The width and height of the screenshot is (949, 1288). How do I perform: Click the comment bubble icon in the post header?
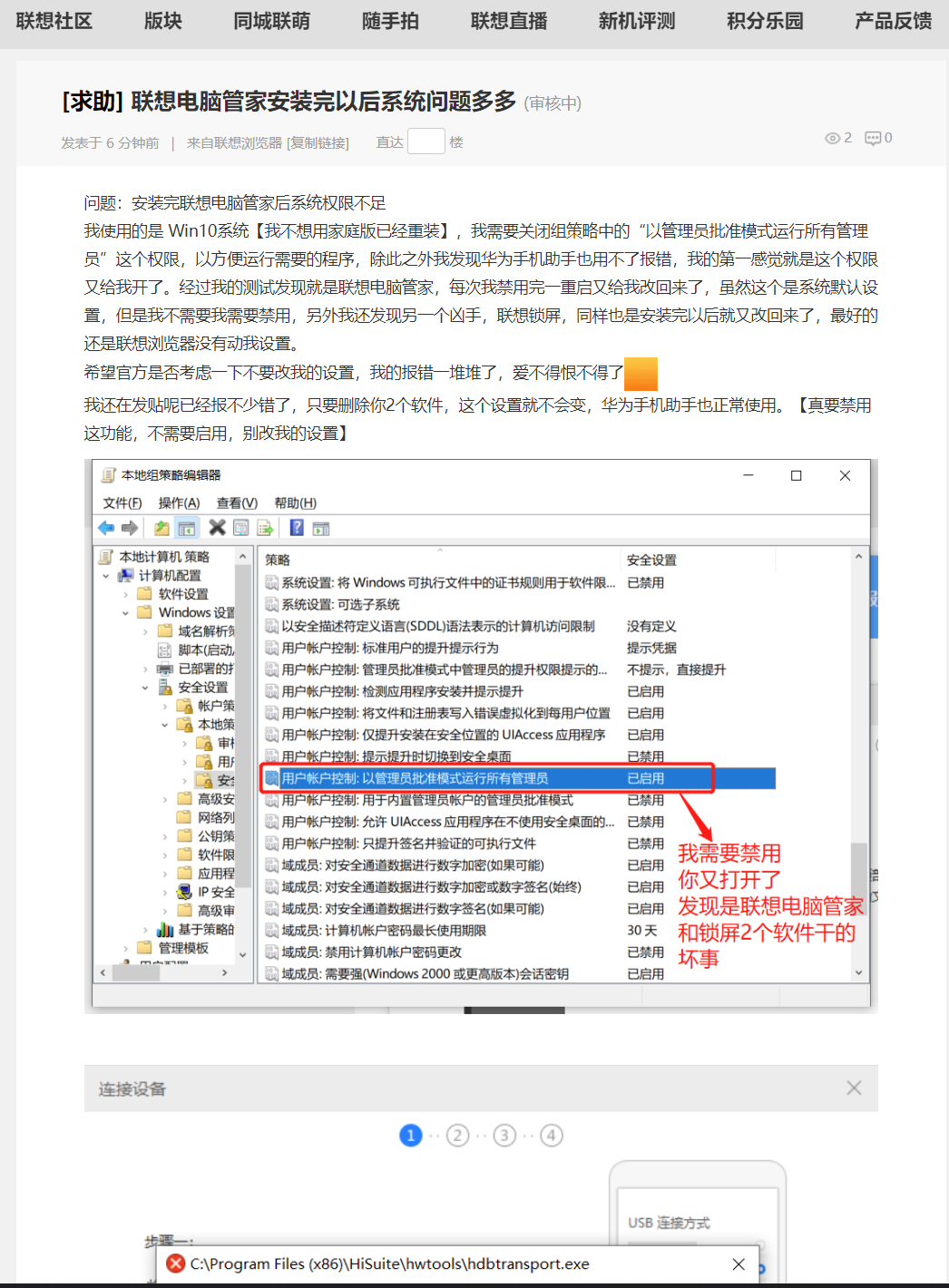coord(873,138)
